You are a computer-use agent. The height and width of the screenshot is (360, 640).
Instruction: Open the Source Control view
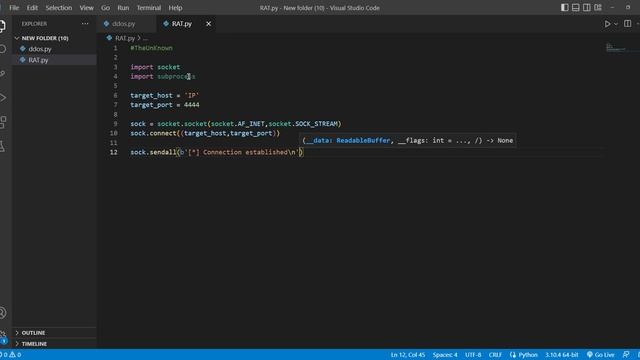click(2, 73)
